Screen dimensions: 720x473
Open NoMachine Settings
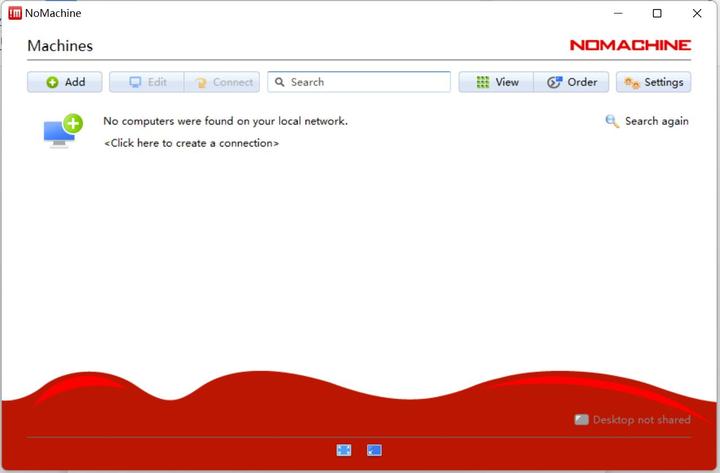tap(653, 82)
